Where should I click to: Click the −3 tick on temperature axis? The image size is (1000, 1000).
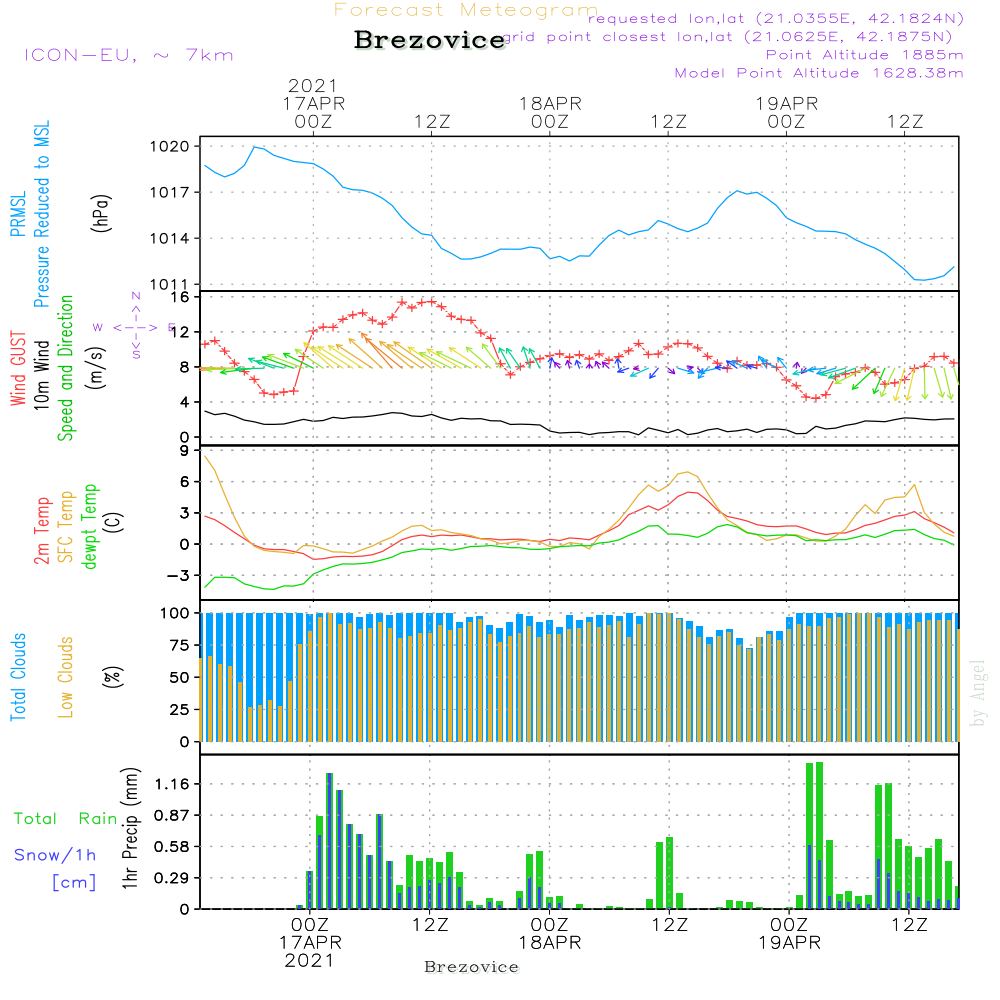coord(178,575)
